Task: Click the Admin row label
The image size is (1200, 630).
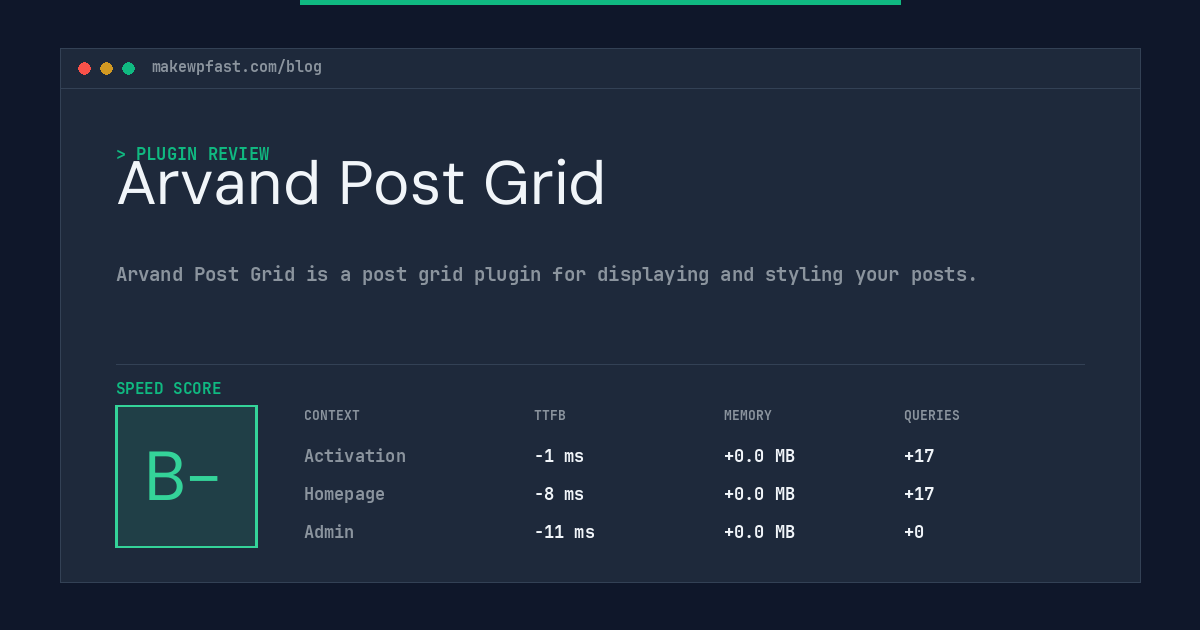Action: (x=329, y=532)
